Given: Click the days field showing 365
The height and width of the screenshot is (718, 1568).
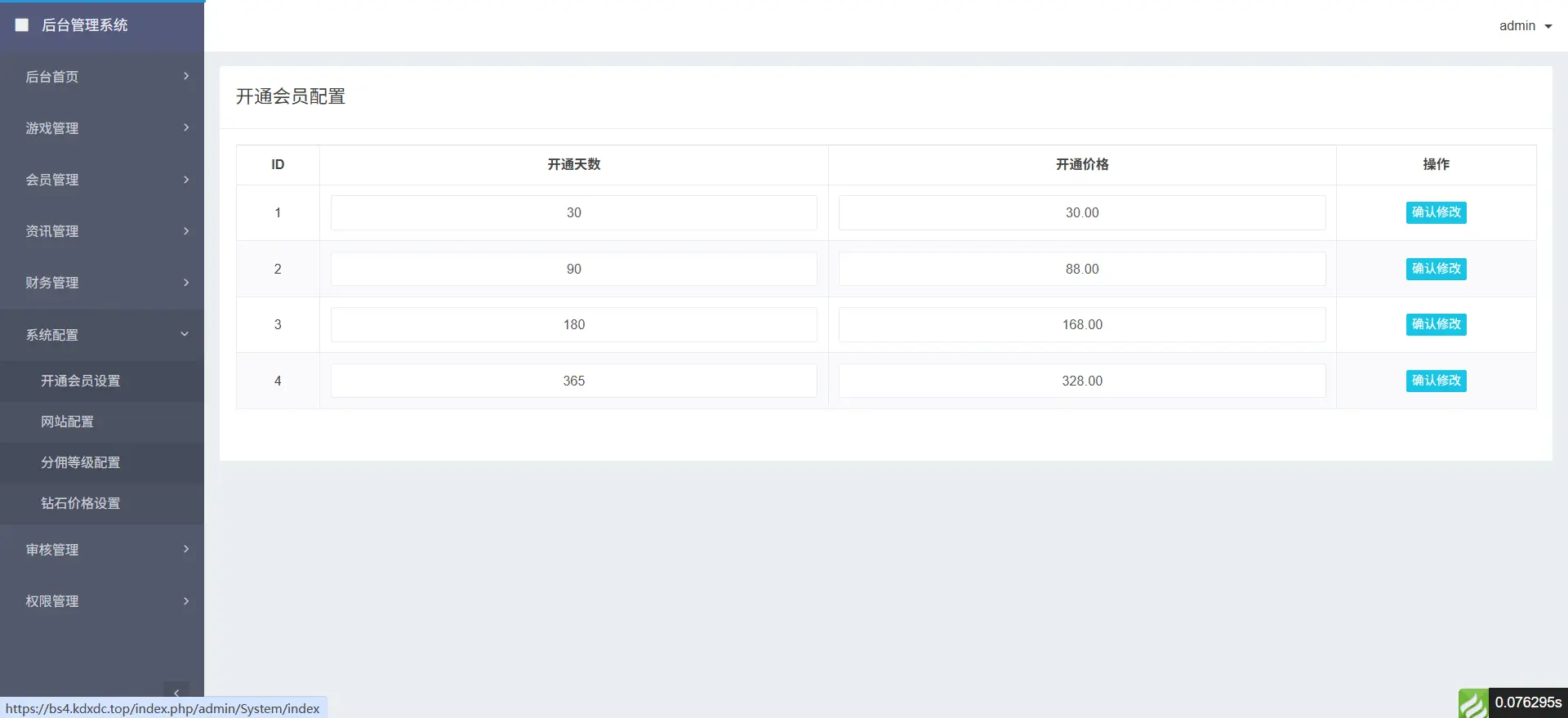Looking at the screenshot, I should [x=573, y=381].
